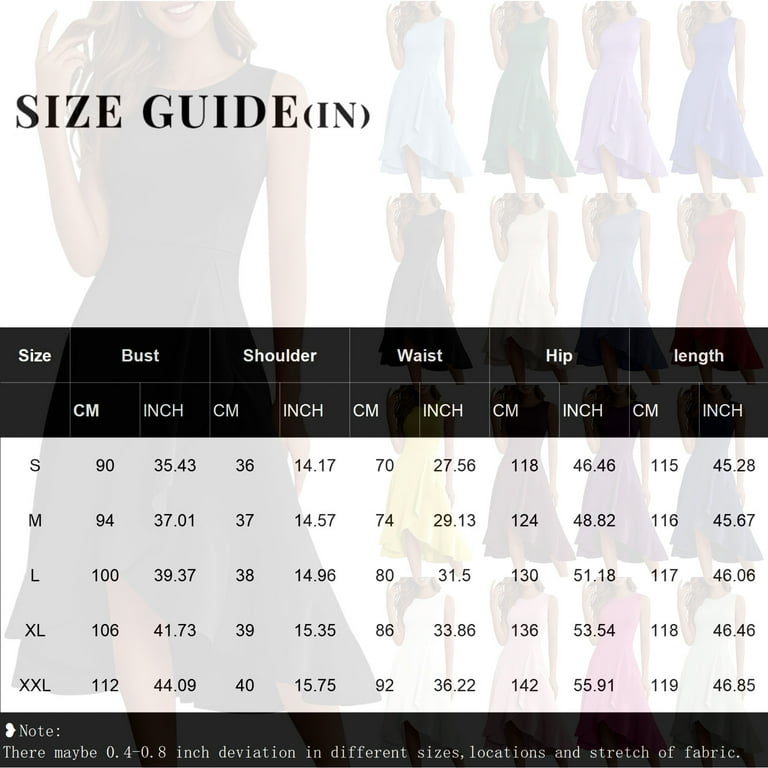Click bust cm value 106

coord(105,630)
